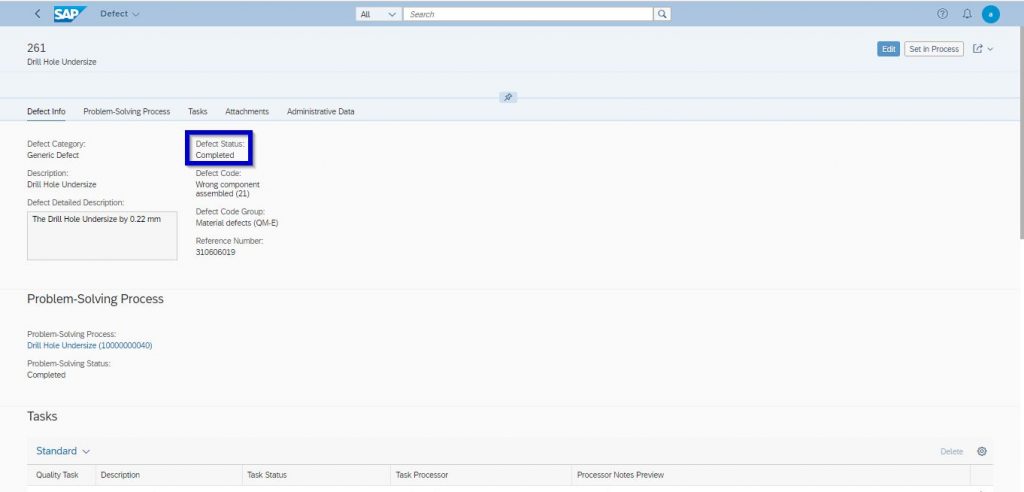Click the Description column header
The image size is (1024, 492).
[169, 475]
